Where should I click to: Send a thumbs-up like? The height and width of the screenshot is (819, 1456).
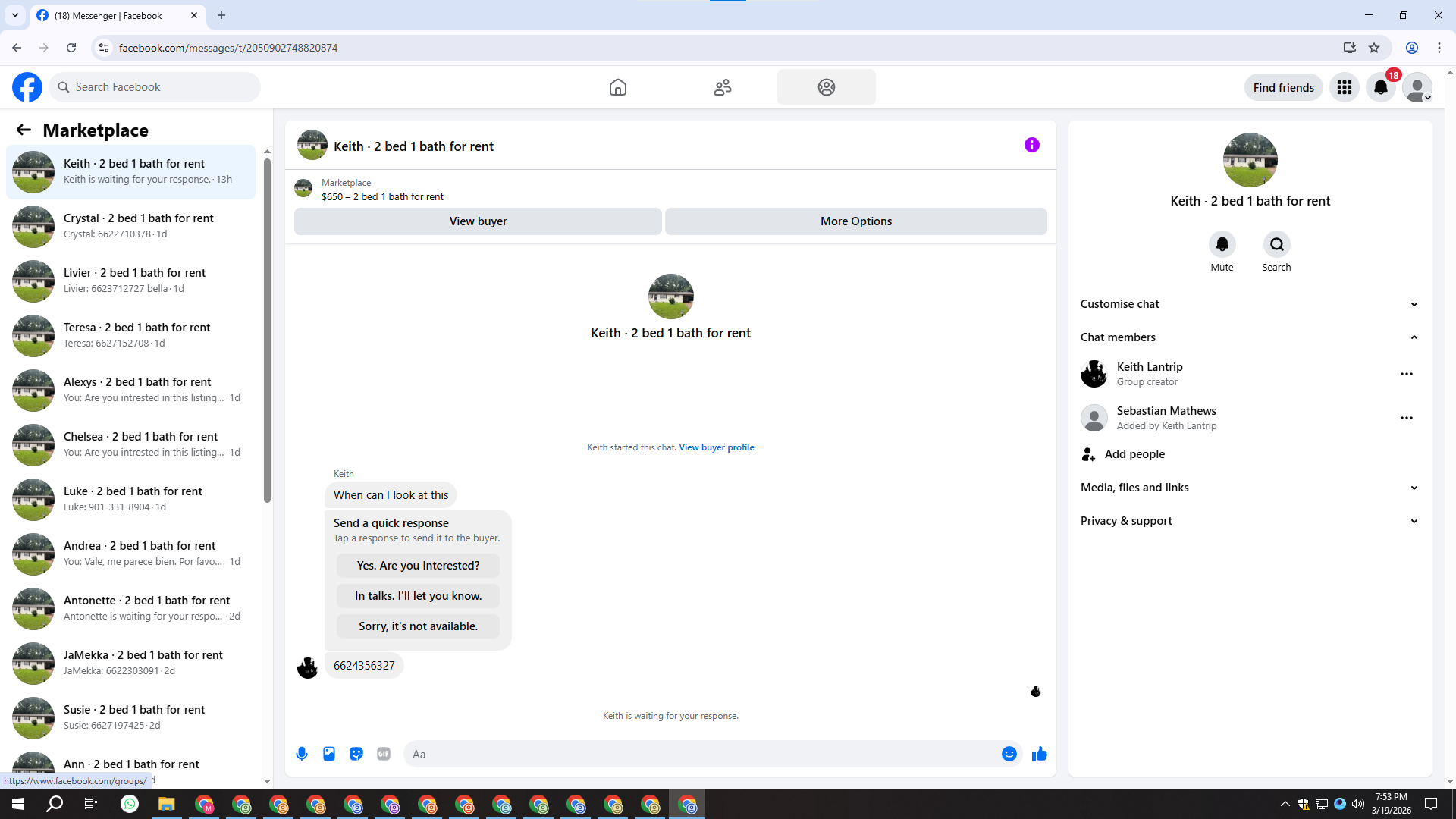(x=1040, y=754)
